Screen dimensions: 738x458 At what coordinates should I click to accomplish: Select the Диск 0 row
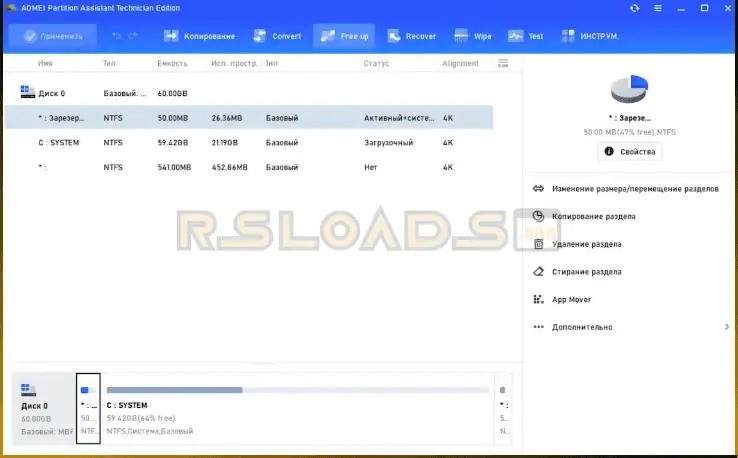click(x=249, y=93)
